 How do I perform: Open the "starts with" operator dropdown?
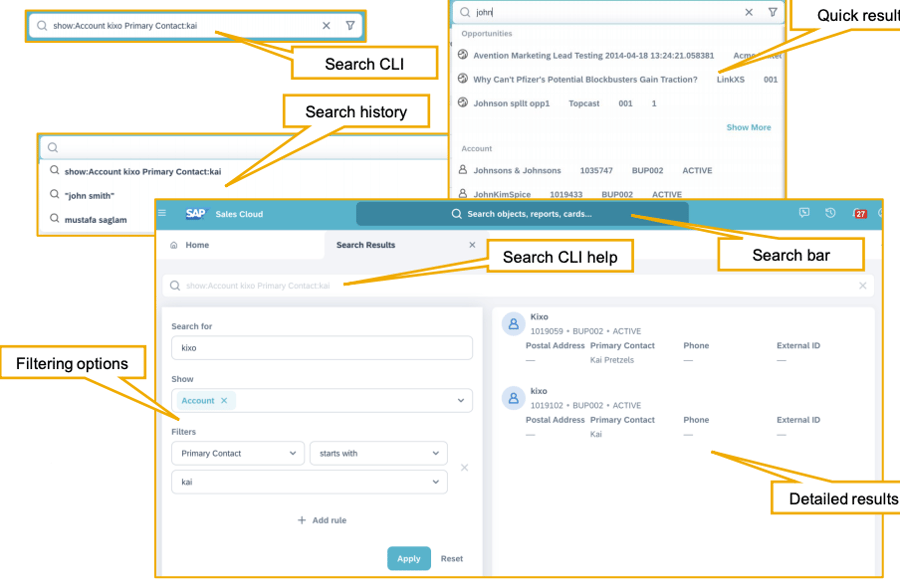(x=379, y=453)
